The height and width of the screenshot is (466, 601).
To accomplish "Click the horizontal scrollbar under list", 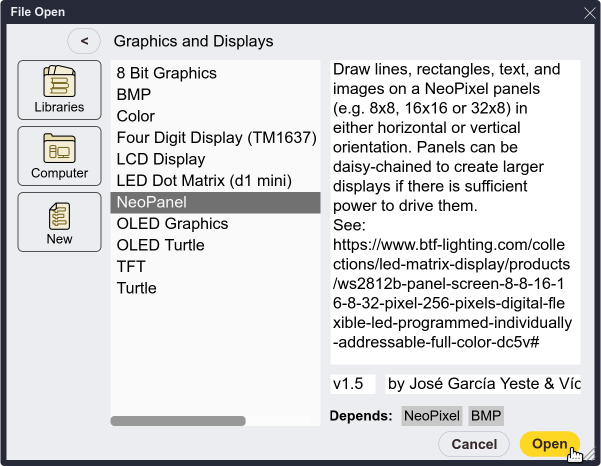I will [x=178, y=421].
